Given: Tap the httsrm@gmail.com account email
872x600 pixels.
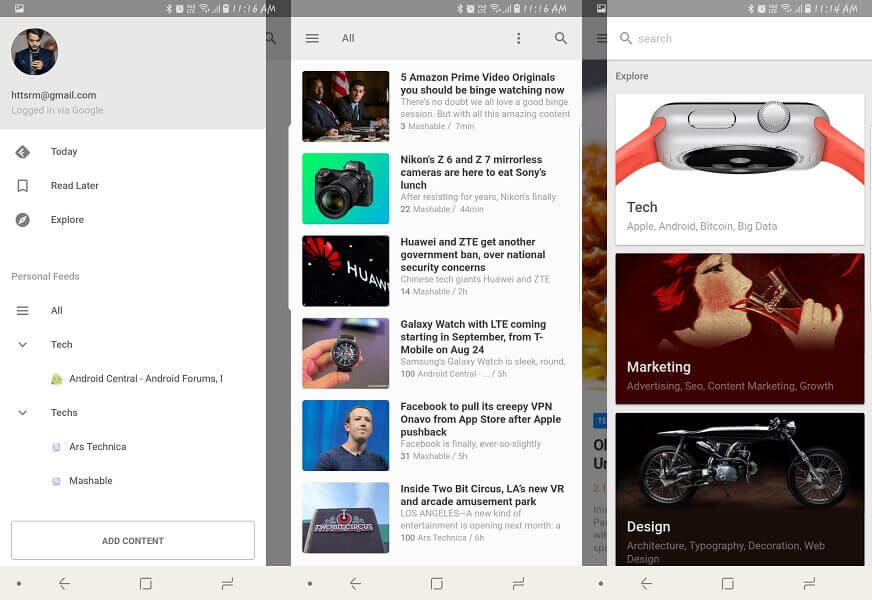Looking at the screenshot, I should pyautogui.click(x=54, y=95).
